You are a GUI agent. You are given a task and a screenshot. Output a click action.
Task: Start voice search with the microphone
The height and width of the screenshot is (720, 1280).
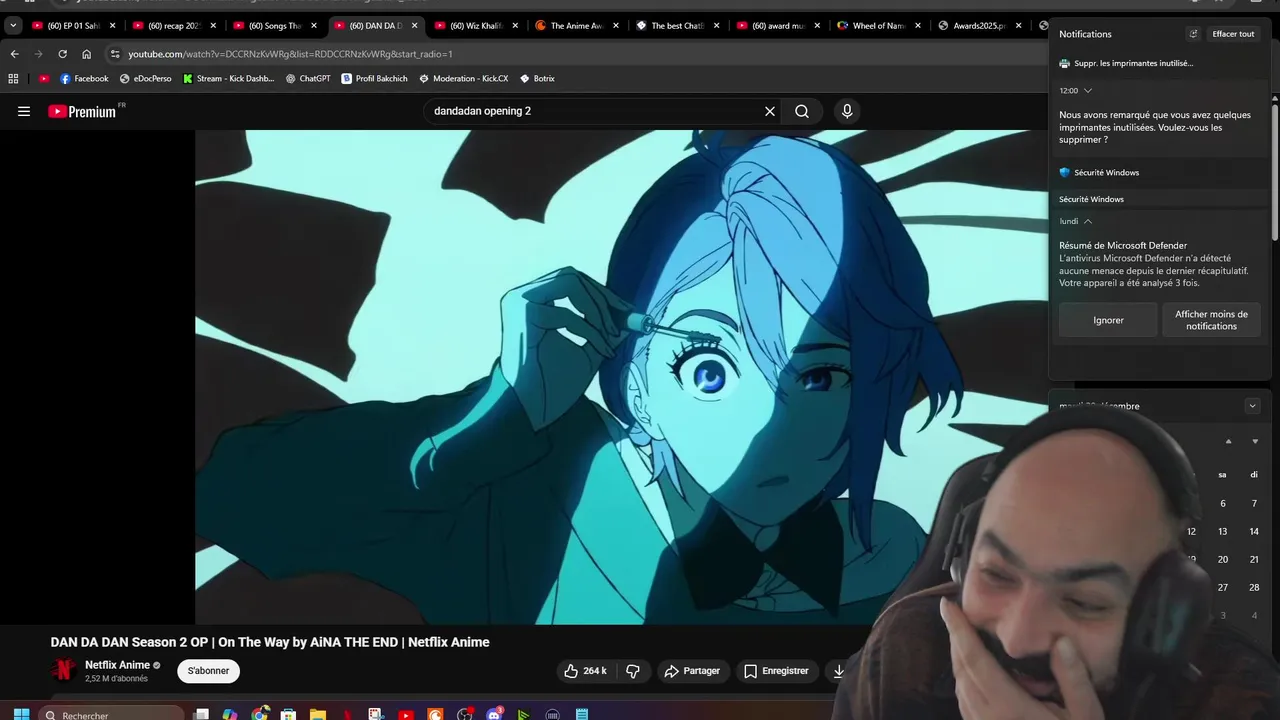(847, 111)
